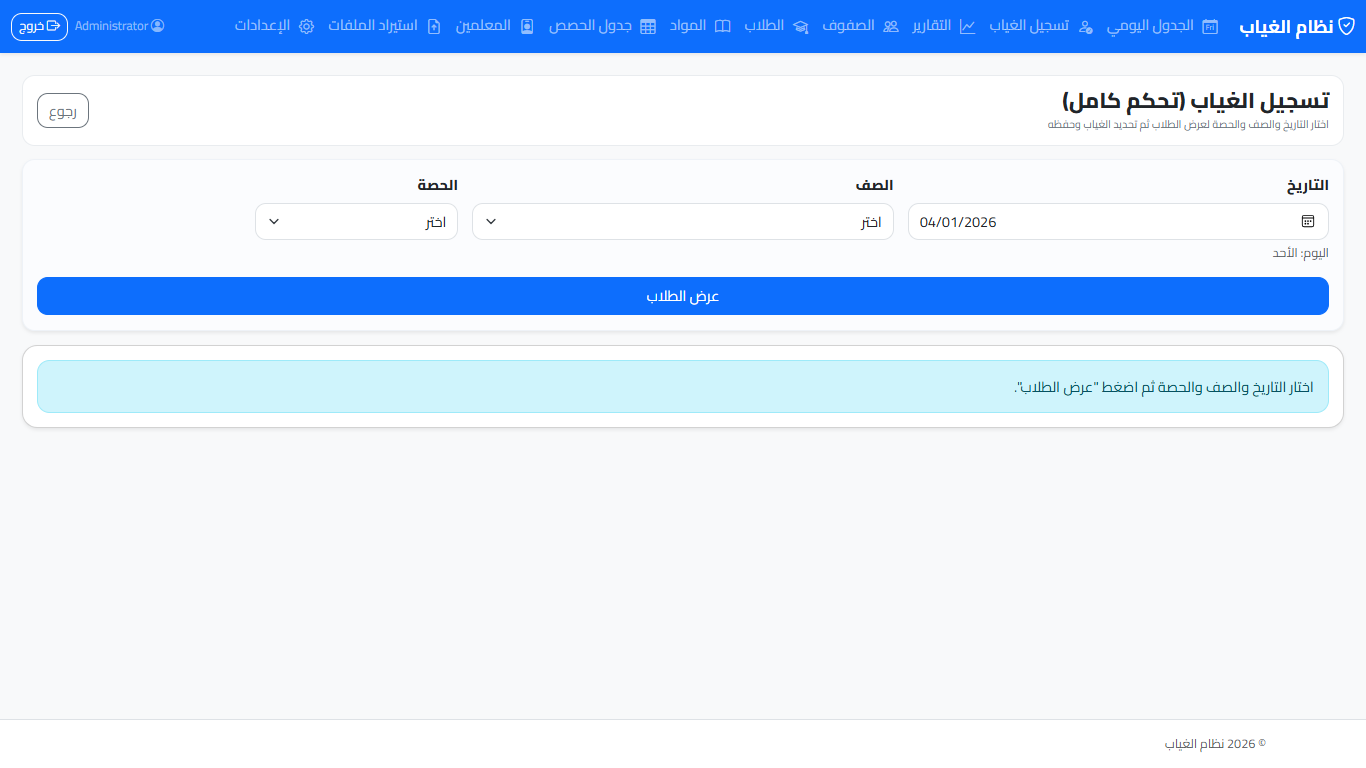Click the استيراد الملفات file icon

coord(433,26)
